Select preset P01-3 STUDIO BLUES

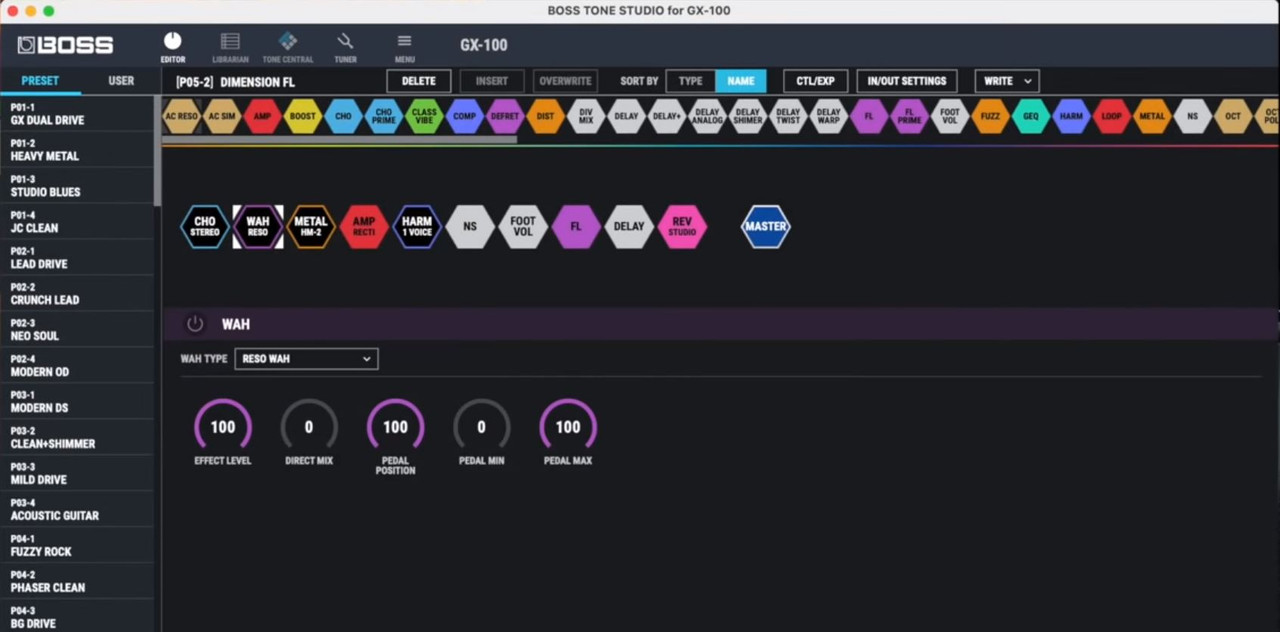point(77,186)
